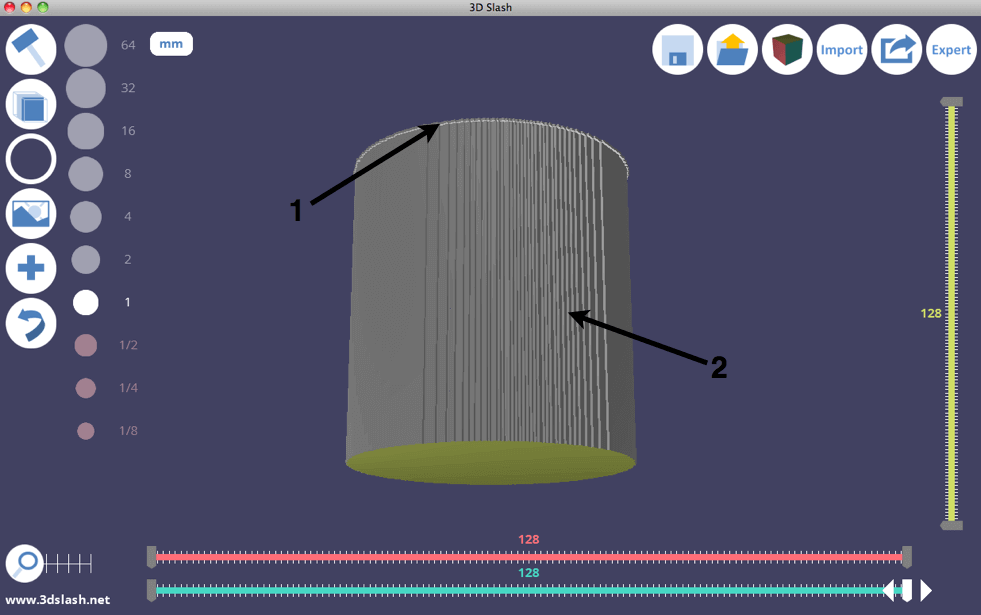Screen dimensions: 981x615
Task: Click the white handle on cyan slider
Action: (907, 590)
